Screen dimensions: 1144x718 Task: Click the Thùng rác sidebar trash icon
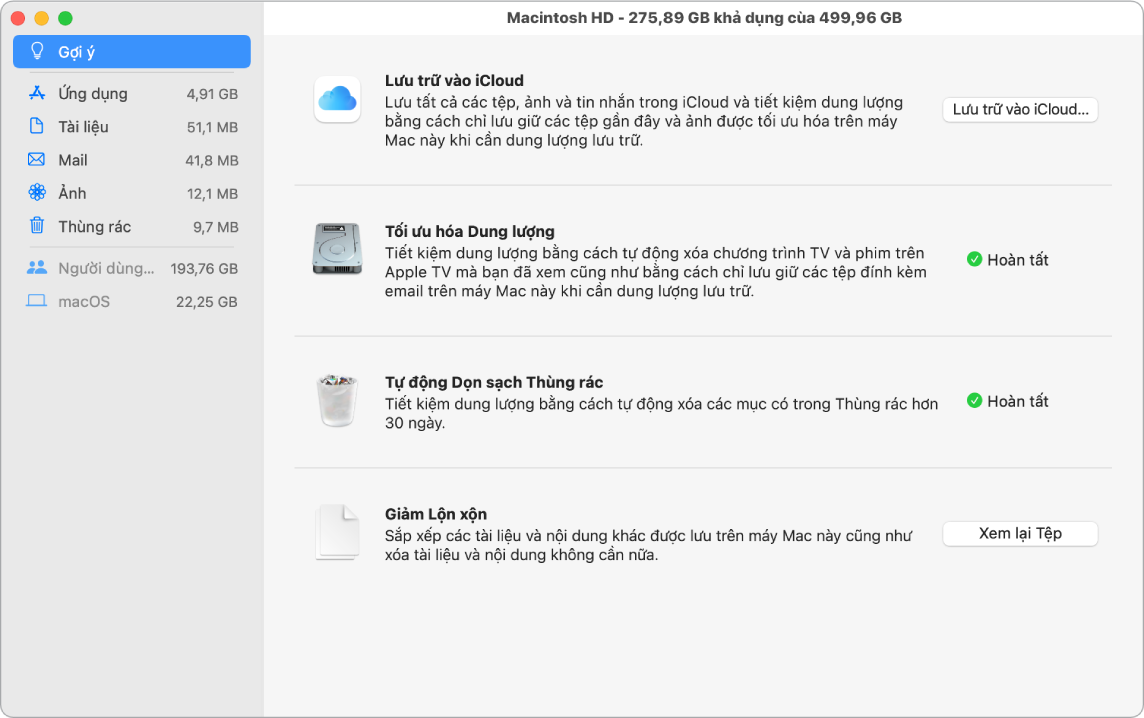tap(35, 226)
